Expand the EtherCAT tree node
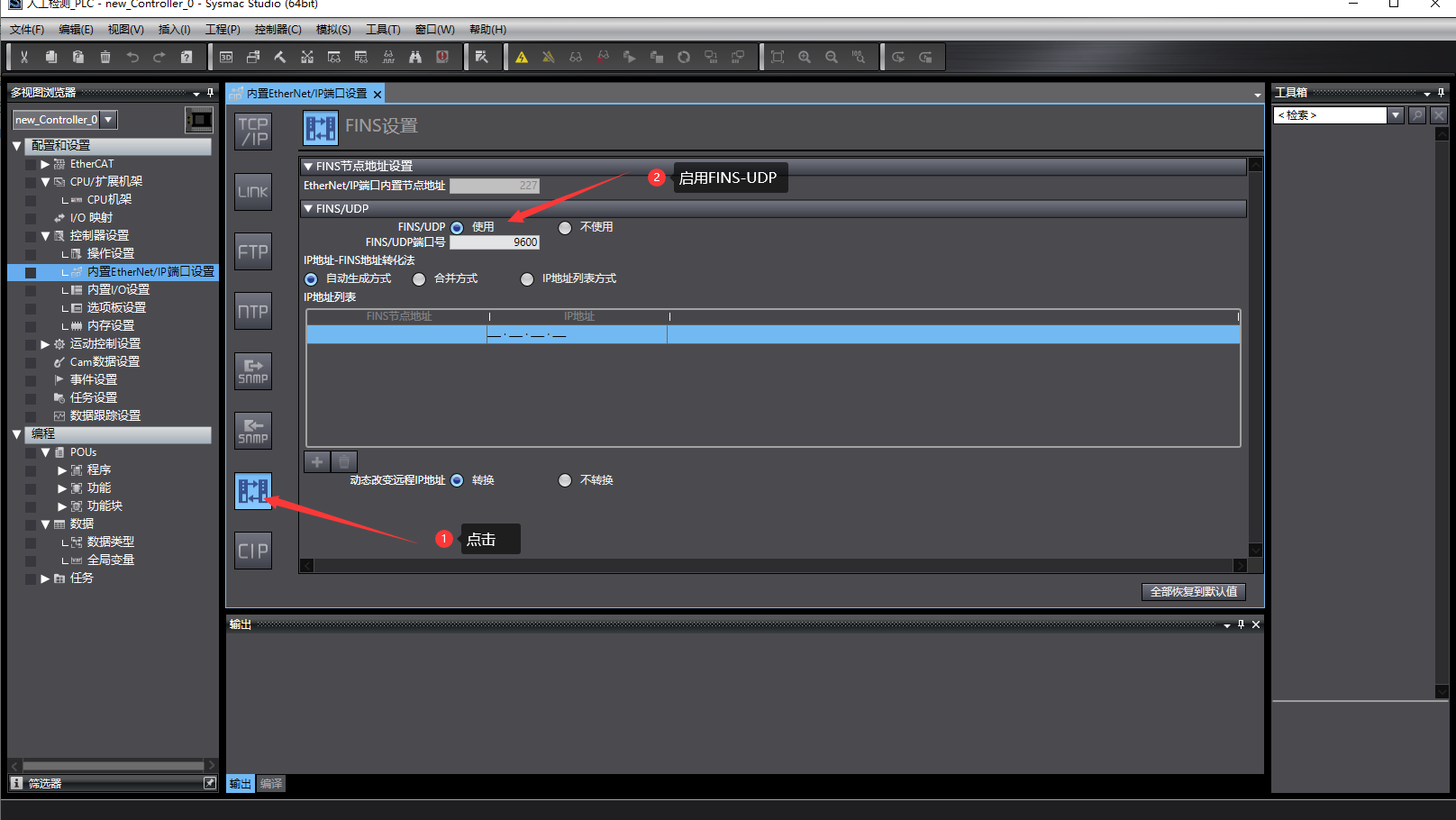The width and height of the screenshot is (1456, 820). click(x=45, y=164)
